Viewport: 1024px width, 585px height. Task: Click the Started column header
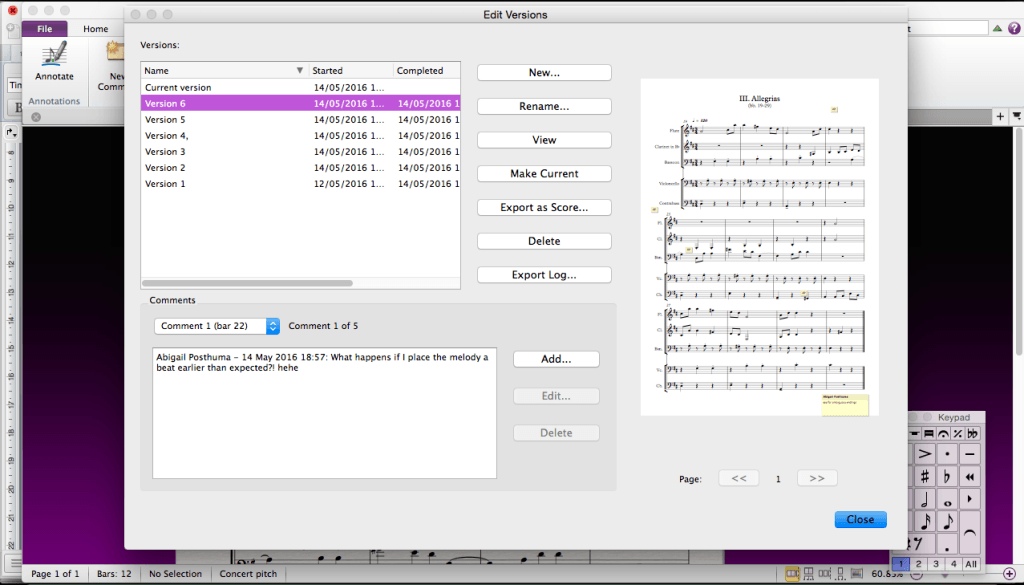click(x=351, y=71)
